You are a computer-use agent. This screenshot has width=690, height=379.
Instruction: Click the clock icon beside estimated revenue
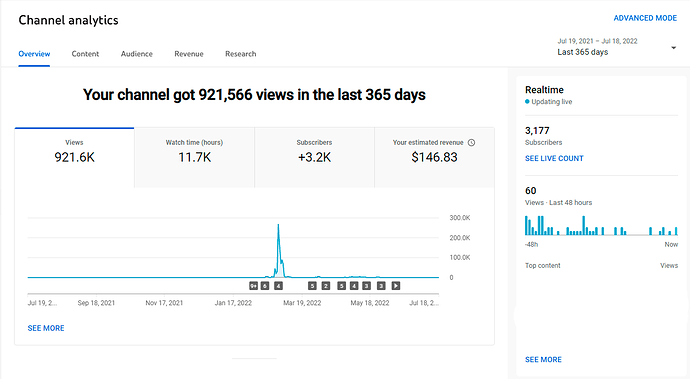tap(471, 143)
